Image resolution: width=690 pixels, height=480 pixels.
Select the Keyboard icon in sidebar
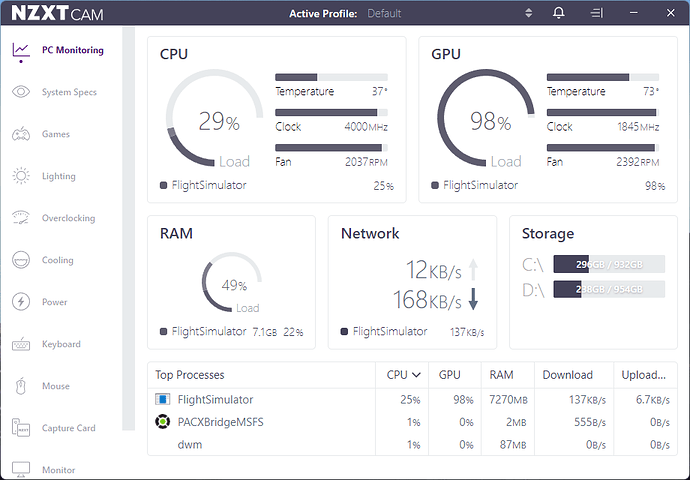(21, 344)
